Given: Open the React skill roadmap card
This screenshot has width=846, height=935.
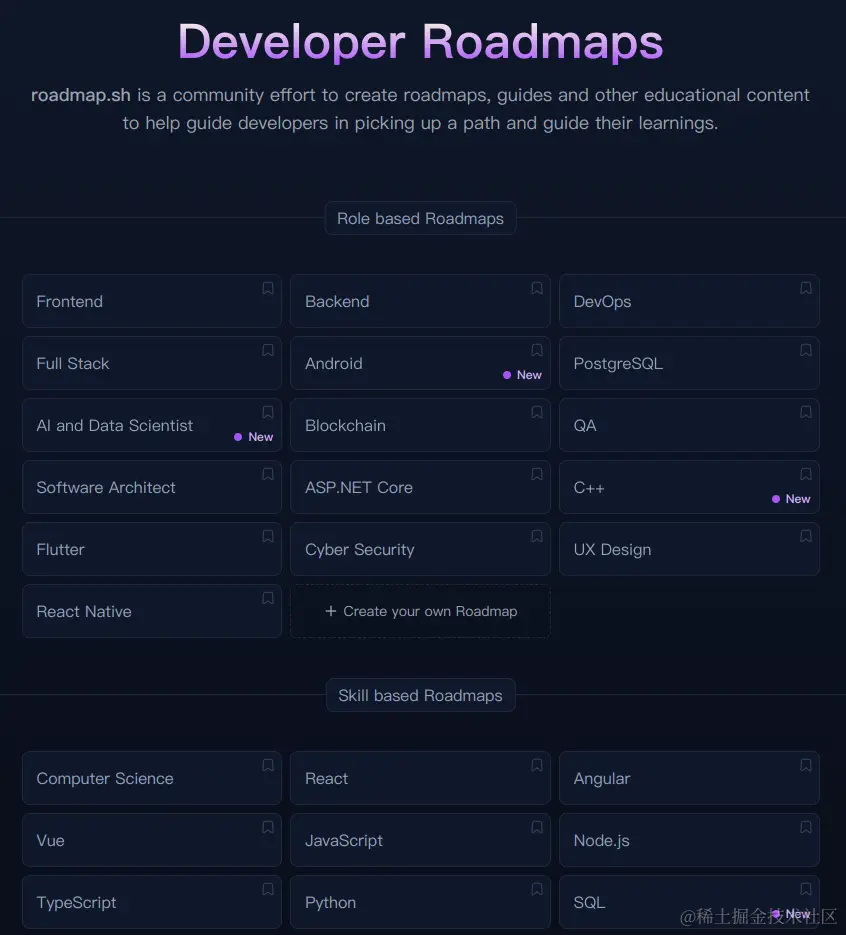Looking at the screenshot, I should (x=420, y=778).
